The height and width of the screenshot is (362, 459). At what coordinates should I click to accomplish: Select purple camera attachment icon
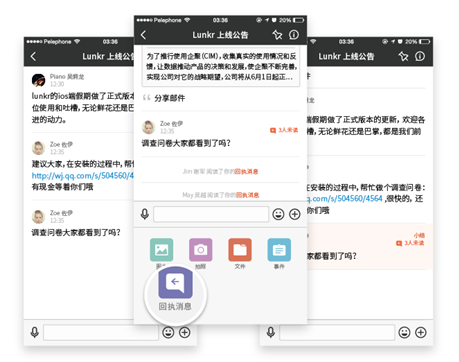click(x=201, y=250)
